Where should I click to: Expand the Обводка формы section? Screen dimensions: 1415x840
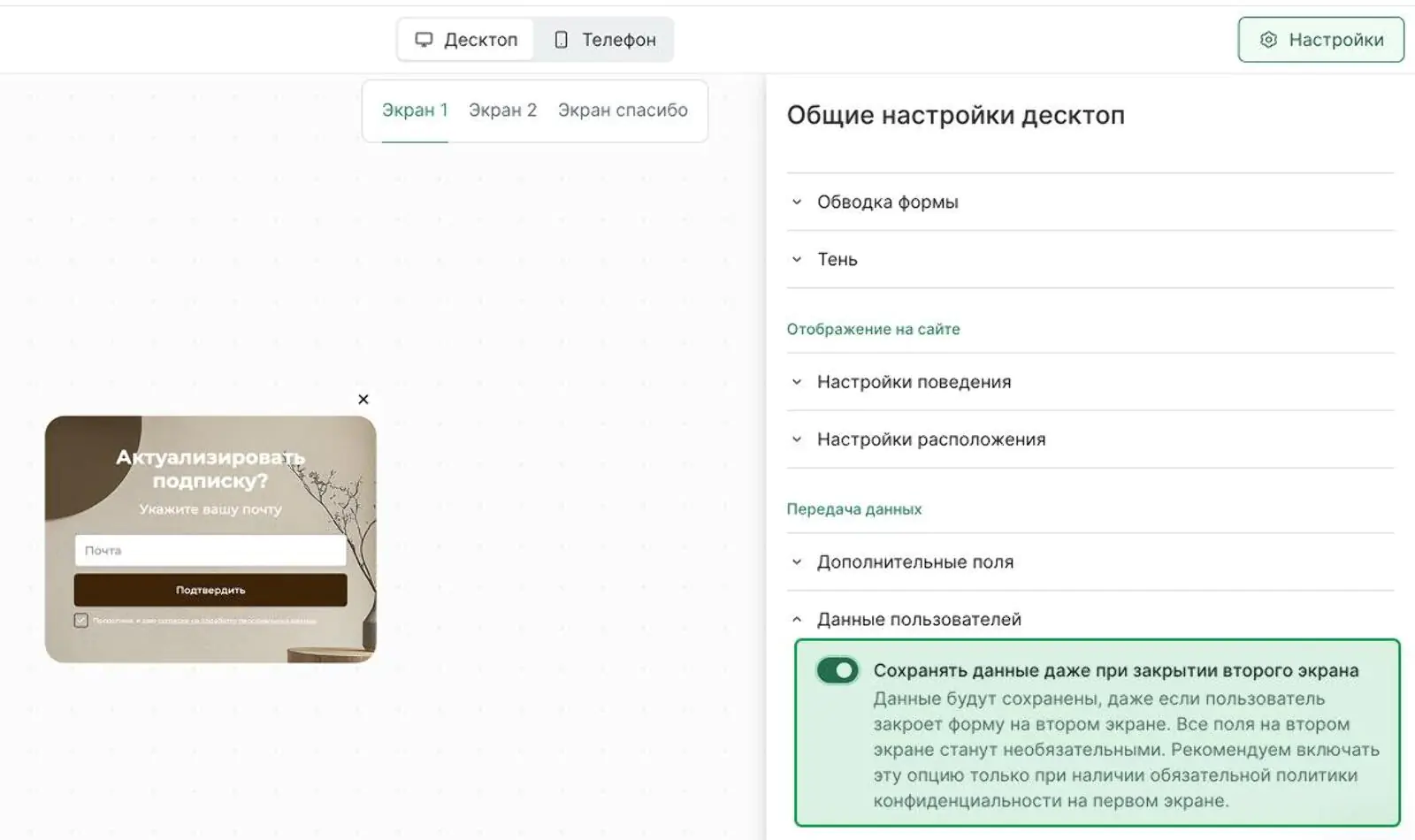[1090, 202]
